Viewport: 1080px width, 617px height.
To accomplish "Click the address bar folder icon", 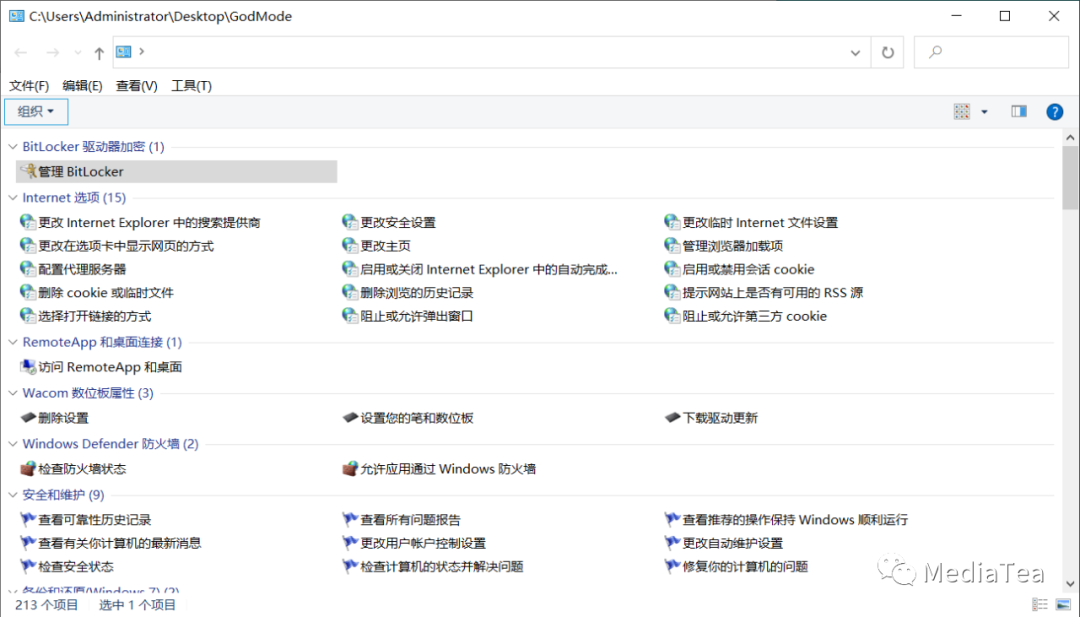I will [123, 52].
